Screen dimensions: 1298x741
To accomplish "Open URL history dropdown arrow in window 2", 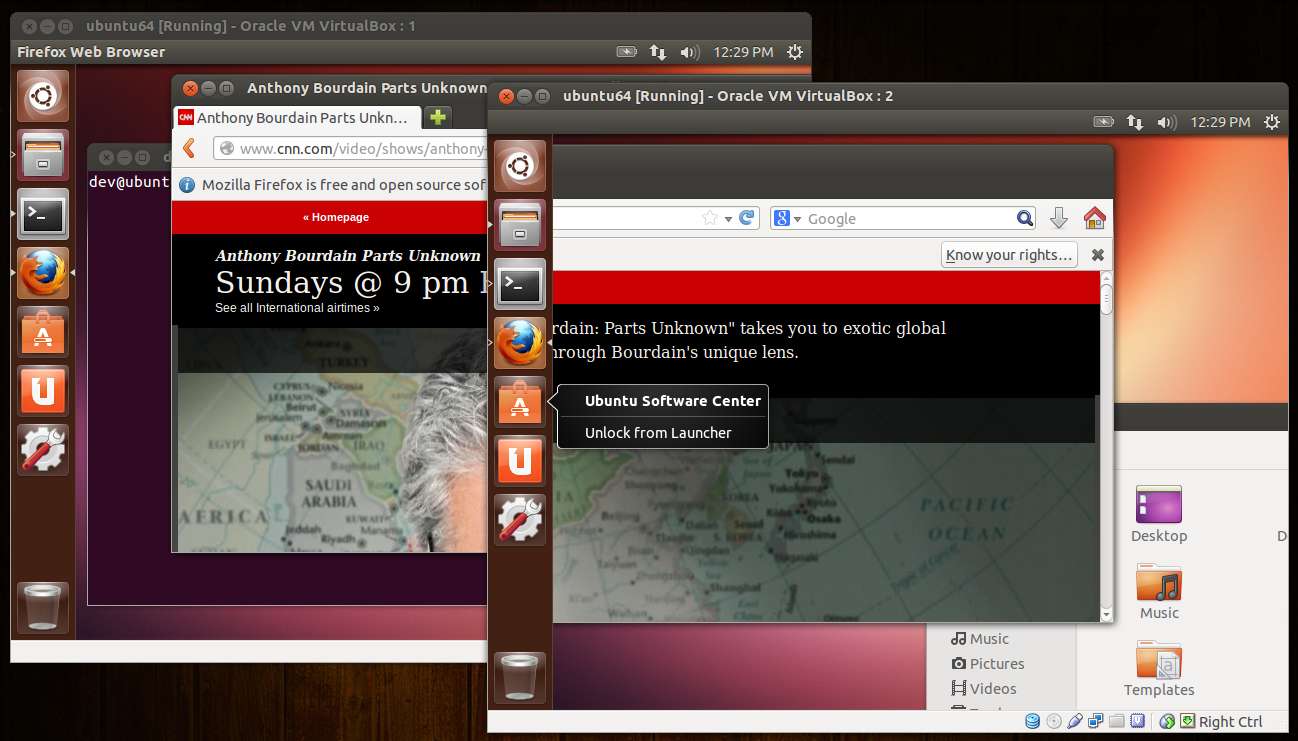I will coord(729,219).
